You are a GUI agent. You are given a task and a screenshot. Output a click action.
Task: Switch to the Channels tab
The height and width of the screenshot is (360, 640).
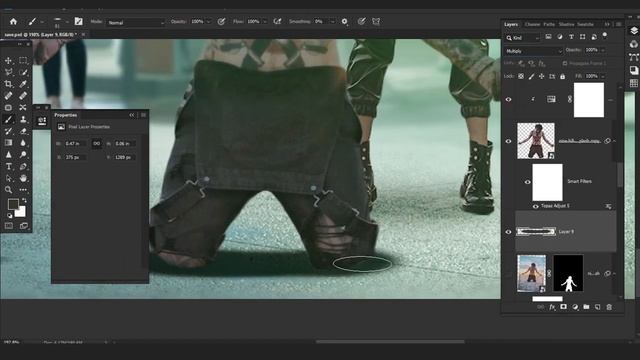pyautogui.click(x=532, y=24)
